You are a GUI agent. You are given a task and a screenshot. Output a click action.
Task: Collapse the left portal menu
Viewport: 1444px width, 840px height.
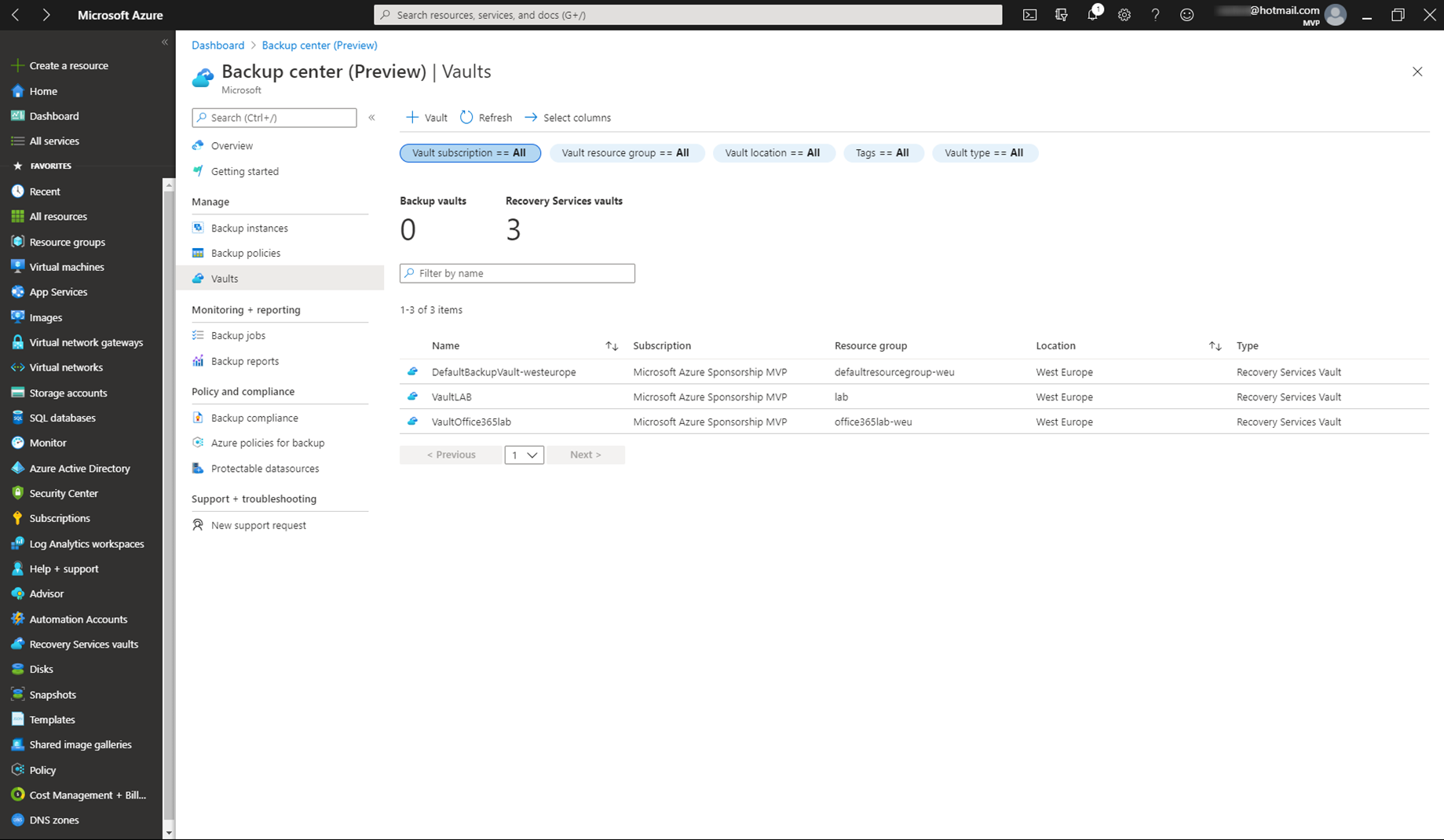point(165,42)
